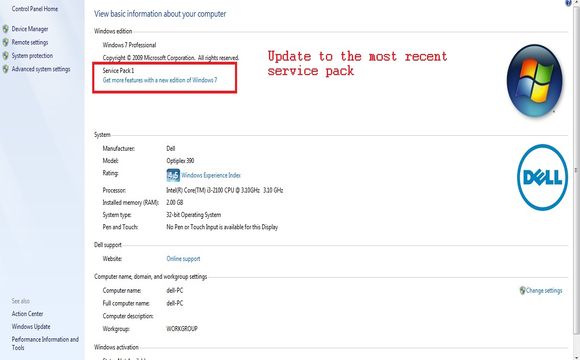Click the shield icon next to Change settings

pos(522,290)
